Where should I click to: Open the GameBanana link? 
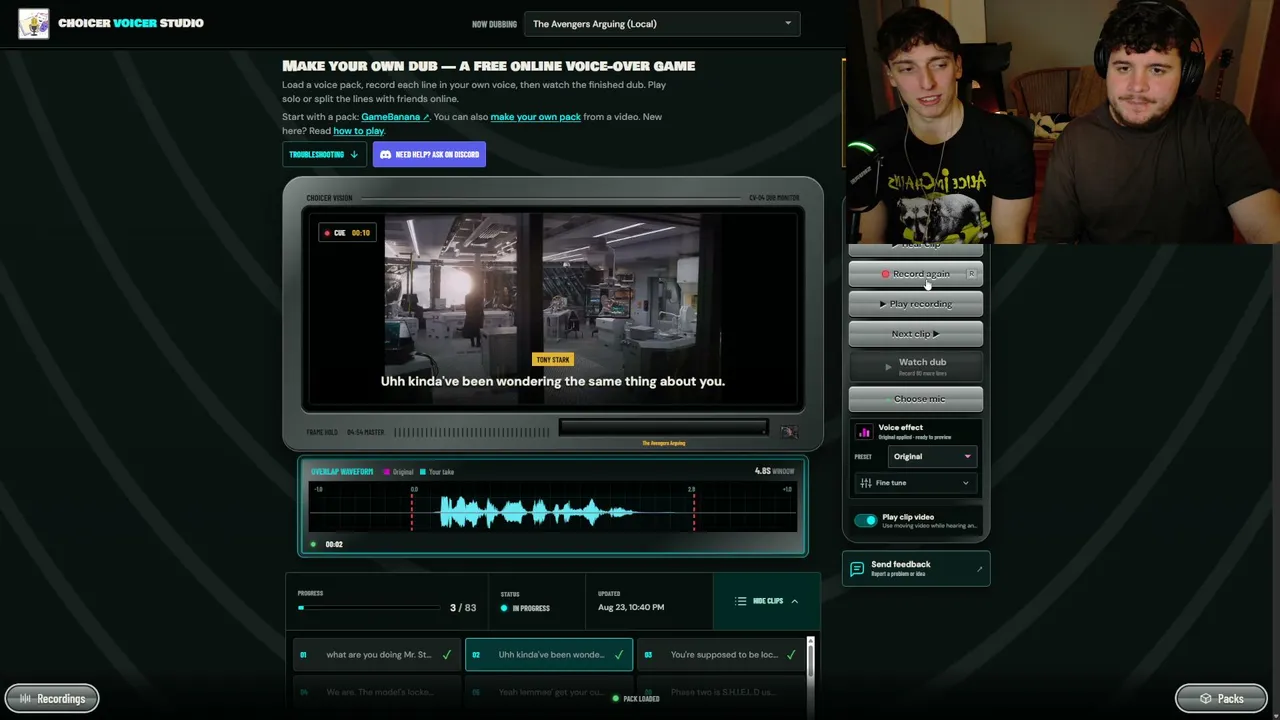tap(395, 117)
